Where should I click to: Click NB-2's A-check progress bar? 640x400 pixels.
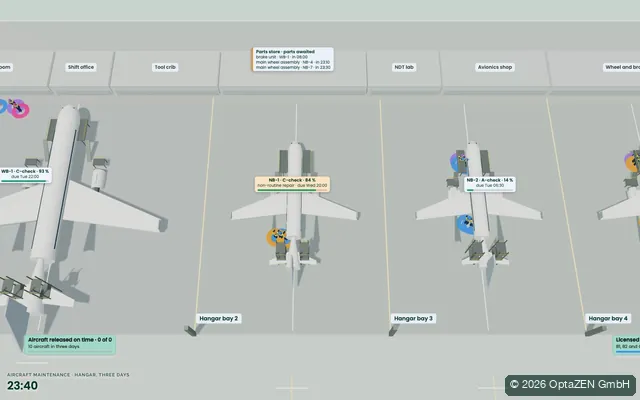(x=489, y=190)
